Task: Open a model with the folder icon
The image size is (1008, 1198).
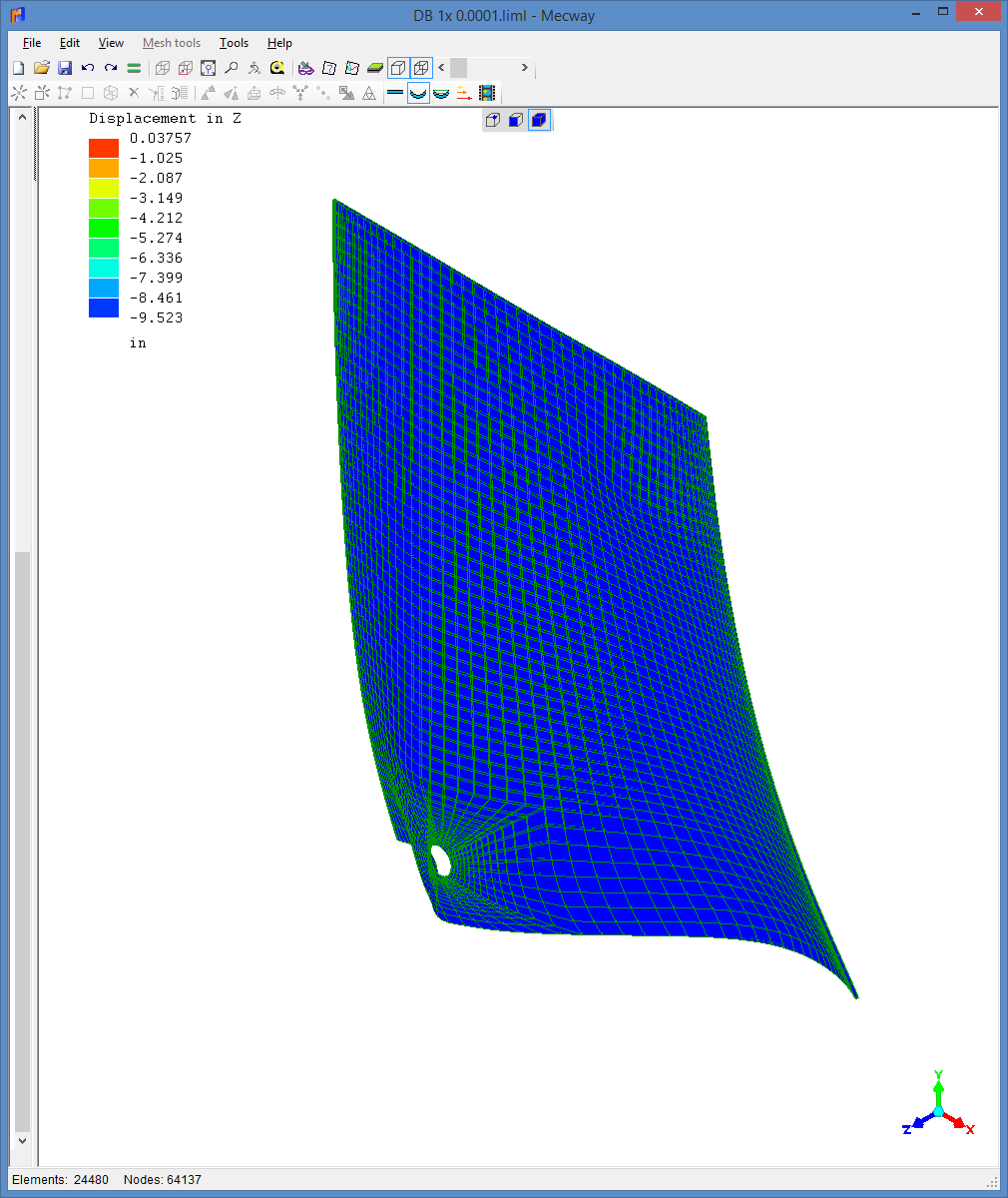Action: pyautogui.click(x=42, y=68)
